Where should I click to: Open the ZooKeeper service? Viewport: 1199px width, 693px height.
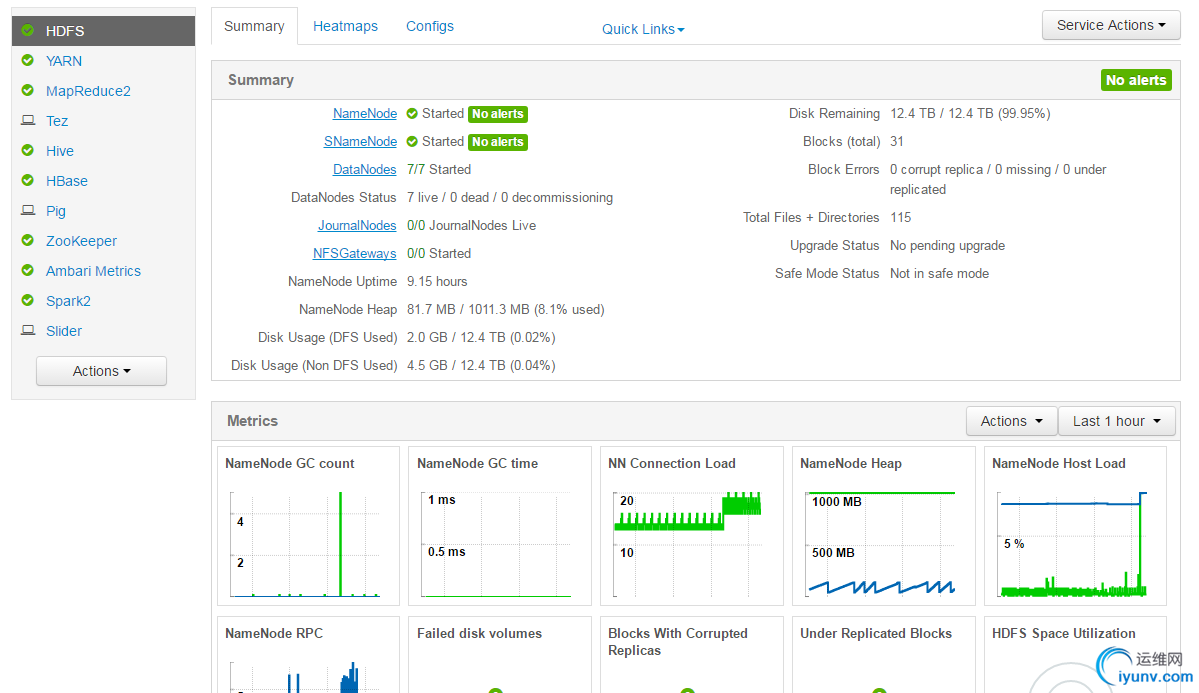click(x=81, y=241)
